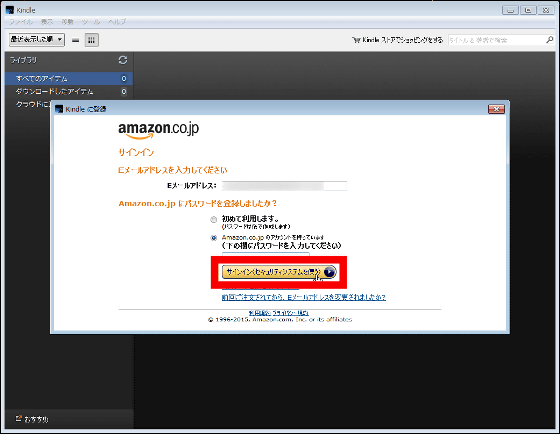Click the amazon.co.jp logo
The width and height of the screenshot is (560, 434).
point(159,130)
